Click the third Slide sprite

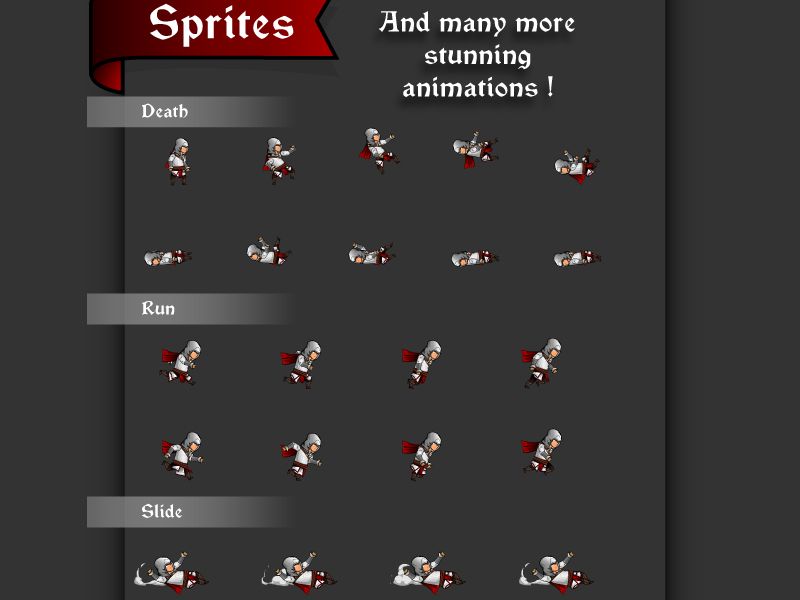[429, 573]
